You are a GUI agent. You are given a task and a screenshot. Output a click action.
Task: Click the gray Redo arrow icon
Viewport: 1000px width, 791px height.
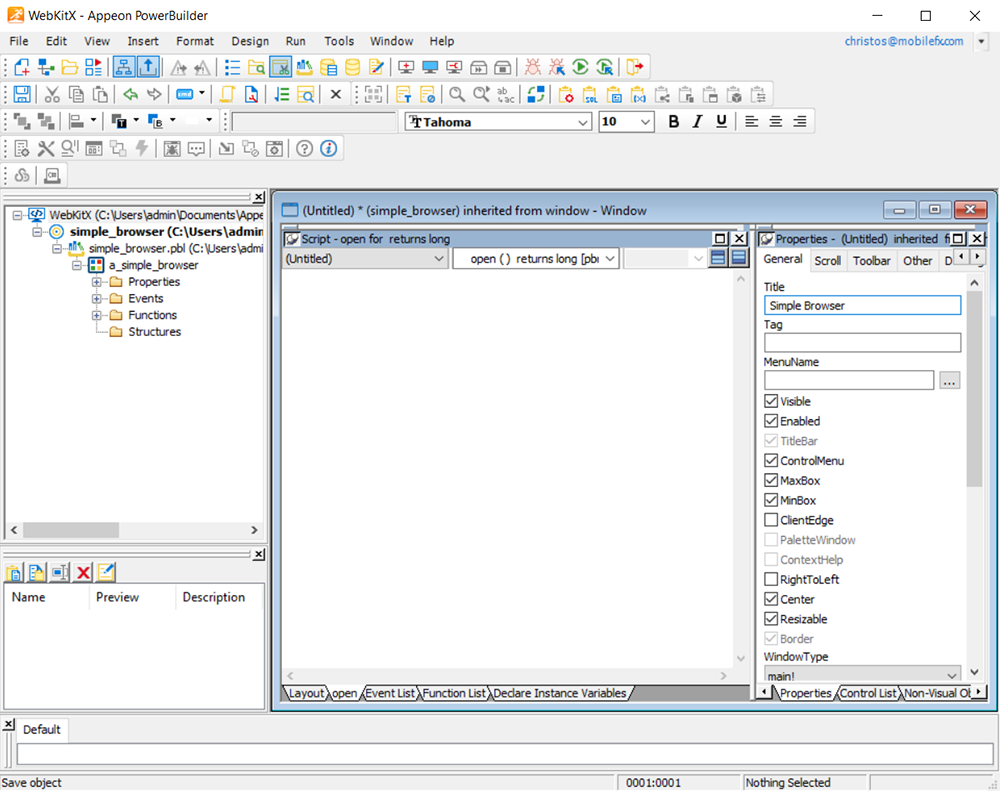(154, 95)
